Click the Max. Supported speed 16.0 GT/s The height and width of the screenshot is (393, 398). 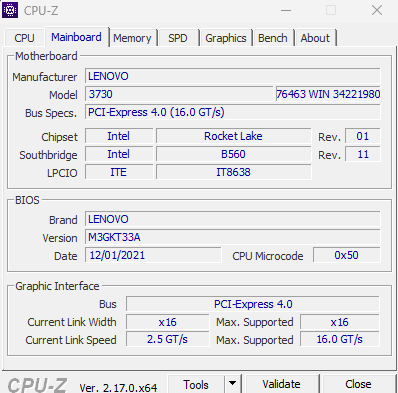point(340,339)
